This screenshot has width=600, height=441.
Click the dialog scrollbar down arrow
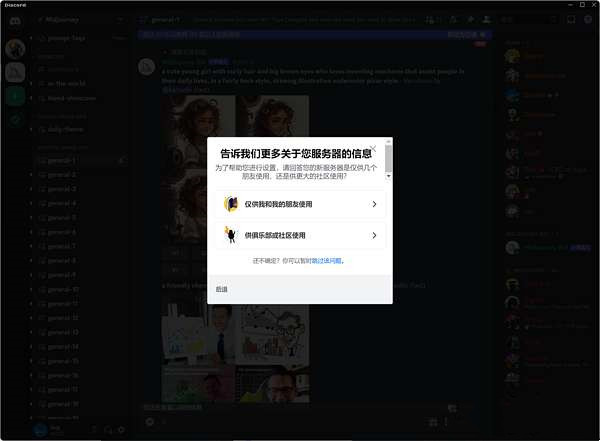coord(388,176)
